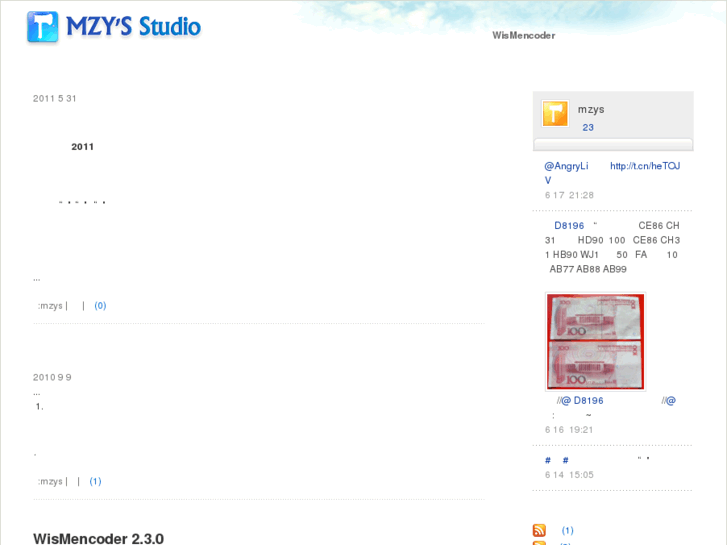Open the WisMencoder 2.3.0 post heading
Image resolution: width=727 pixels, height=545 pixels.
pos(98,539)
